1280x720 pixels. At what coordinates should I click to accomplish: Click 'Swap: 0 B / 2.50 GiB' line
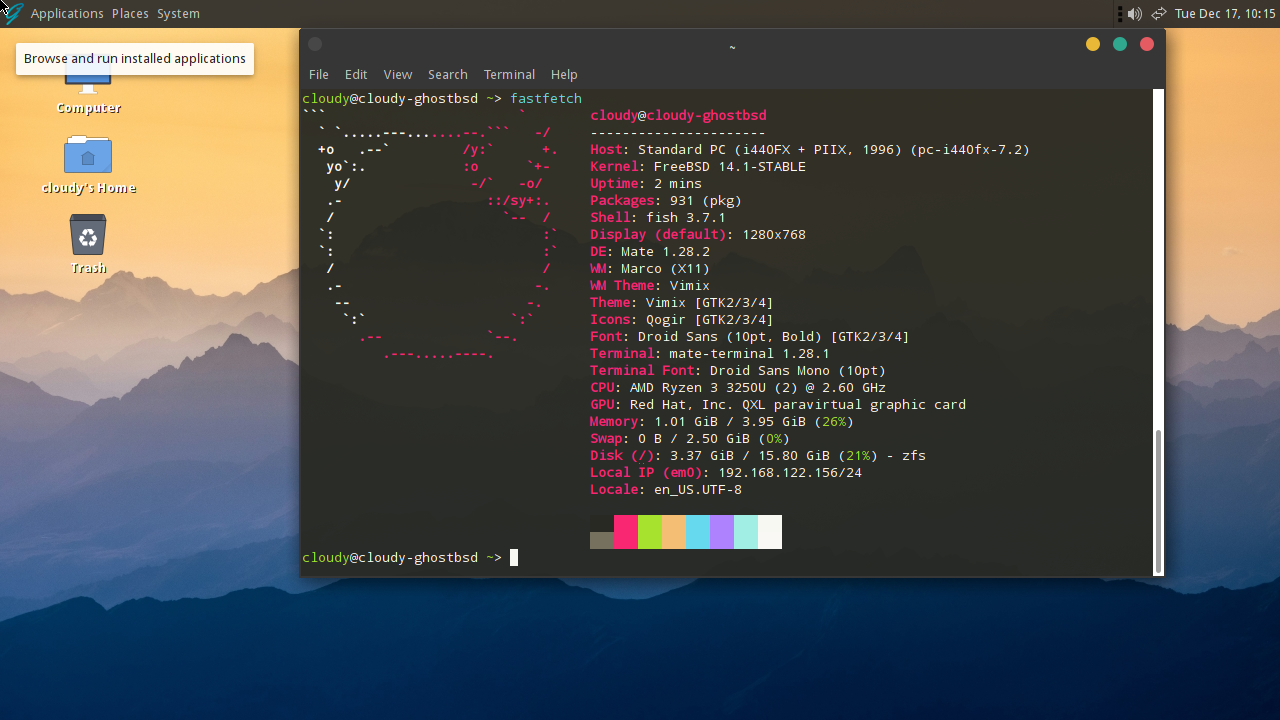pyautogui.click(x=690, y=438)
